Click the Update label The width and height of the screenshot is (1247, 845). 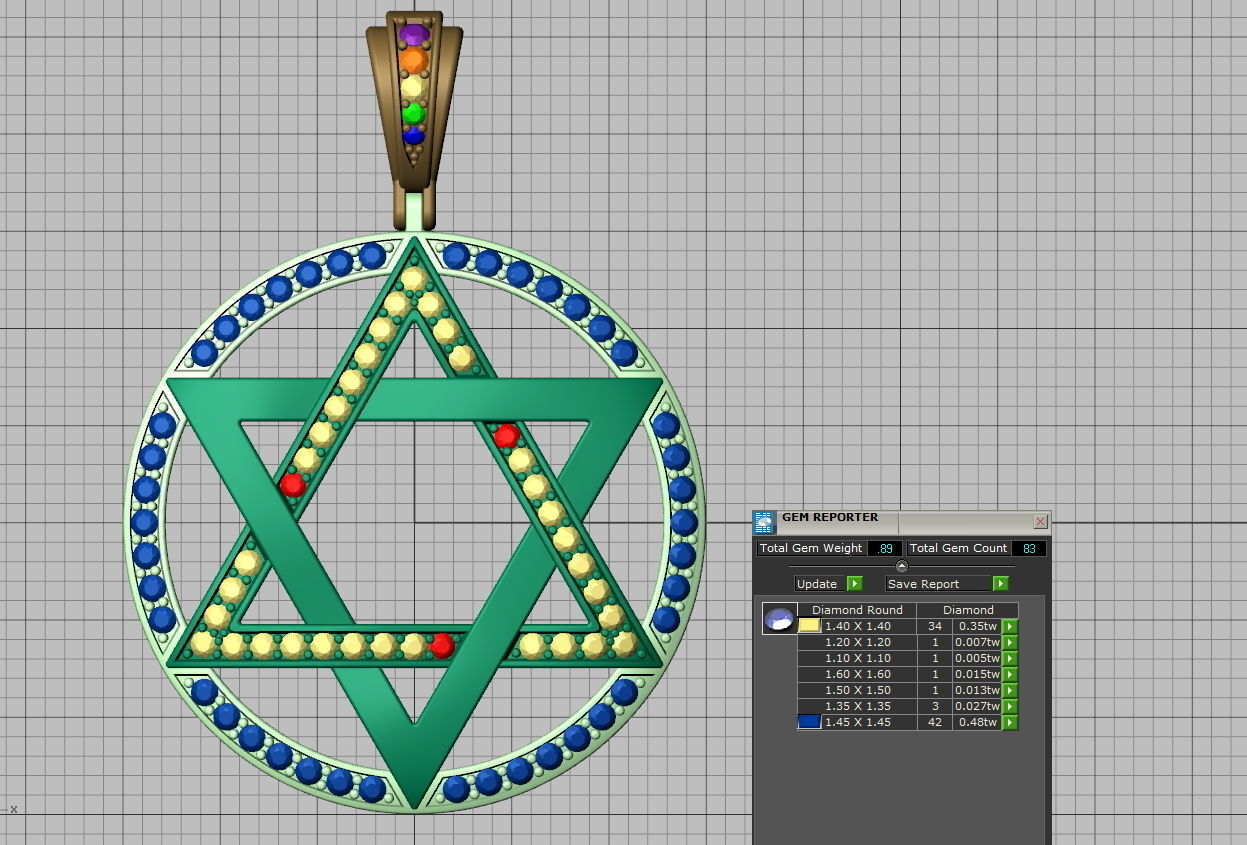pos(817,584)
